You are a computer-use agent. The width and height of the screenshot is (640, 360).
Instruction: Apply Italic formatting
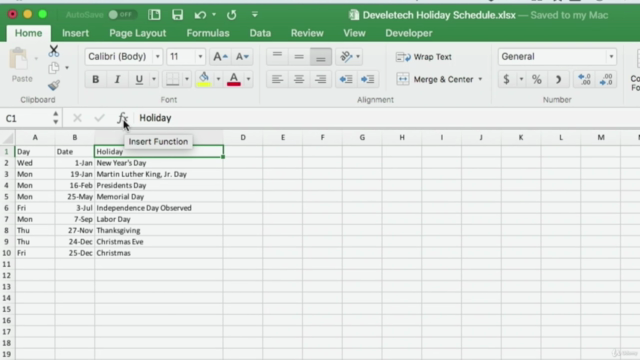(117, 79)
